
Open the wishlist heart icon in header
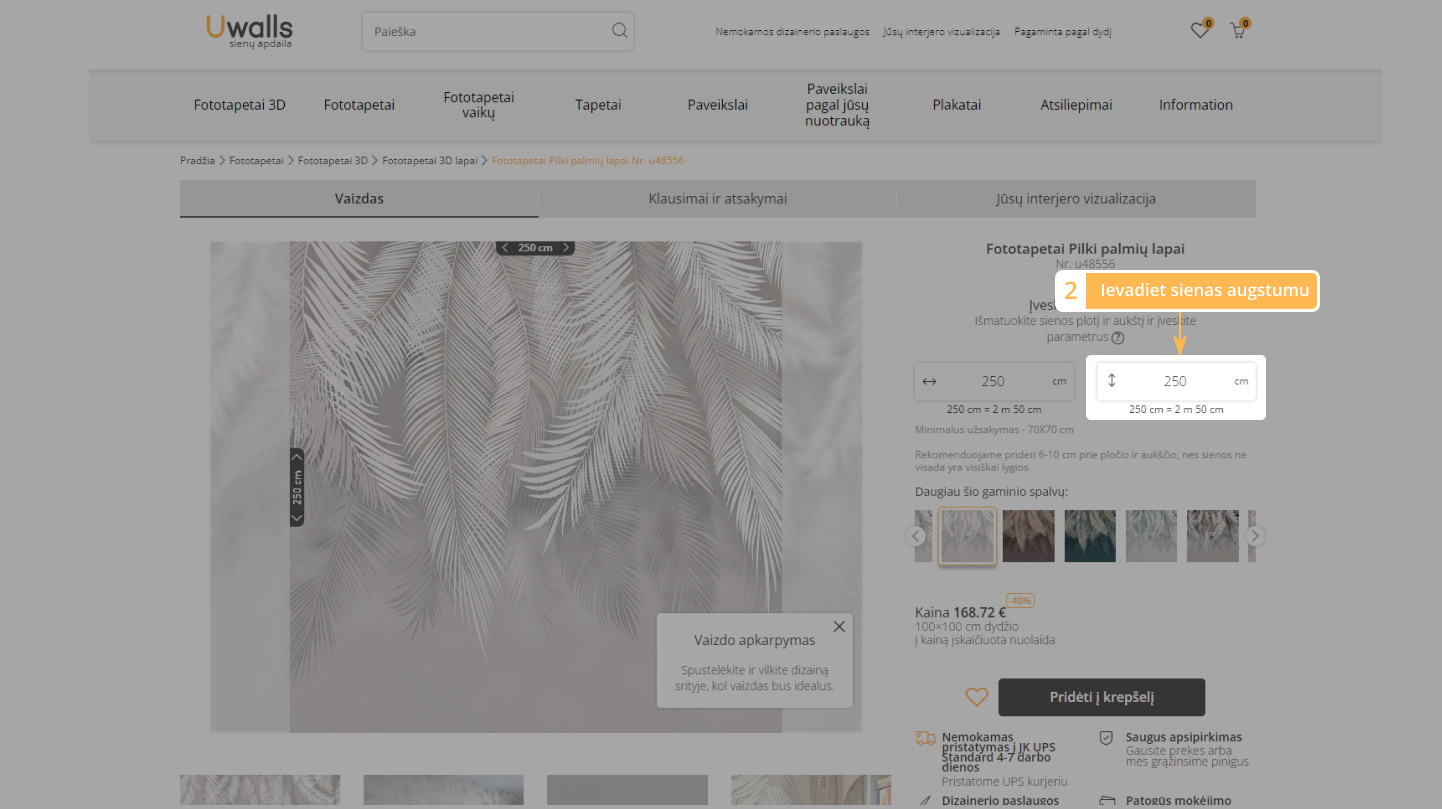point(1199,31)
